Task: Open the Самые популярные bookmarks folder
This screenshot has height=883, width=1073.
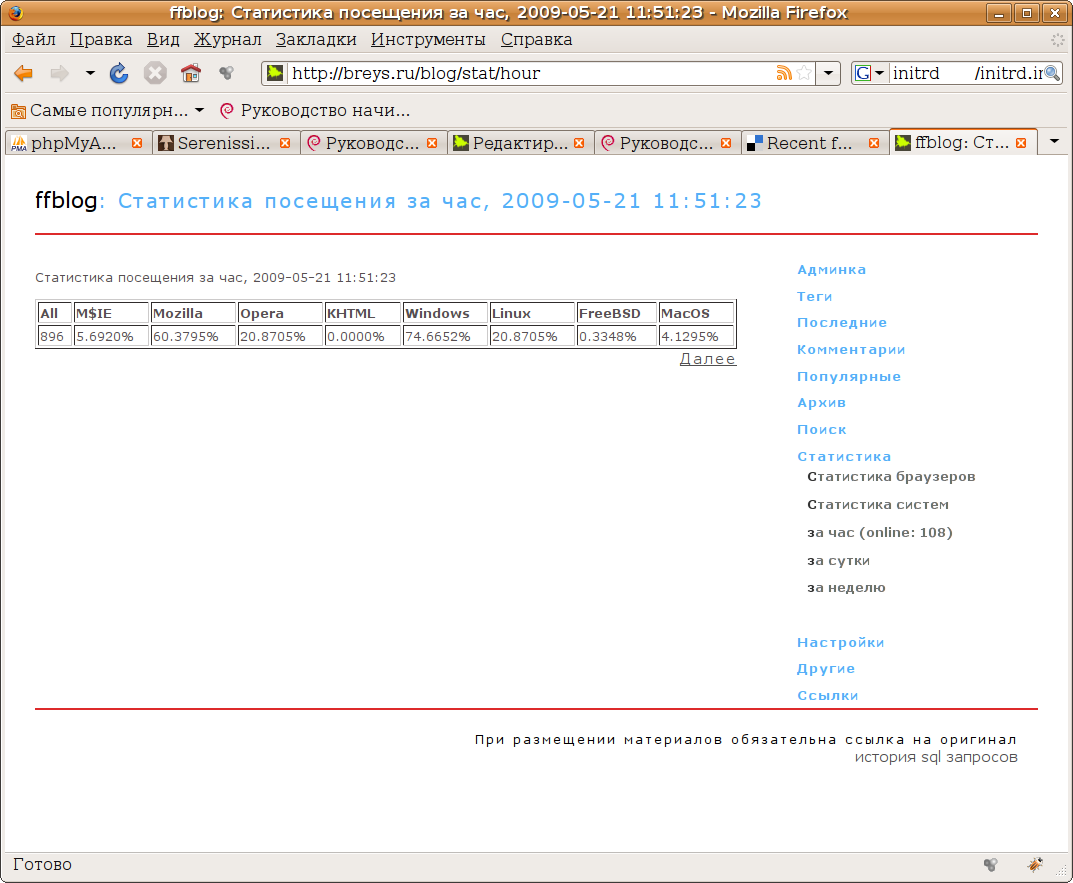Action: pyautogui.click(x=107, y=110)
